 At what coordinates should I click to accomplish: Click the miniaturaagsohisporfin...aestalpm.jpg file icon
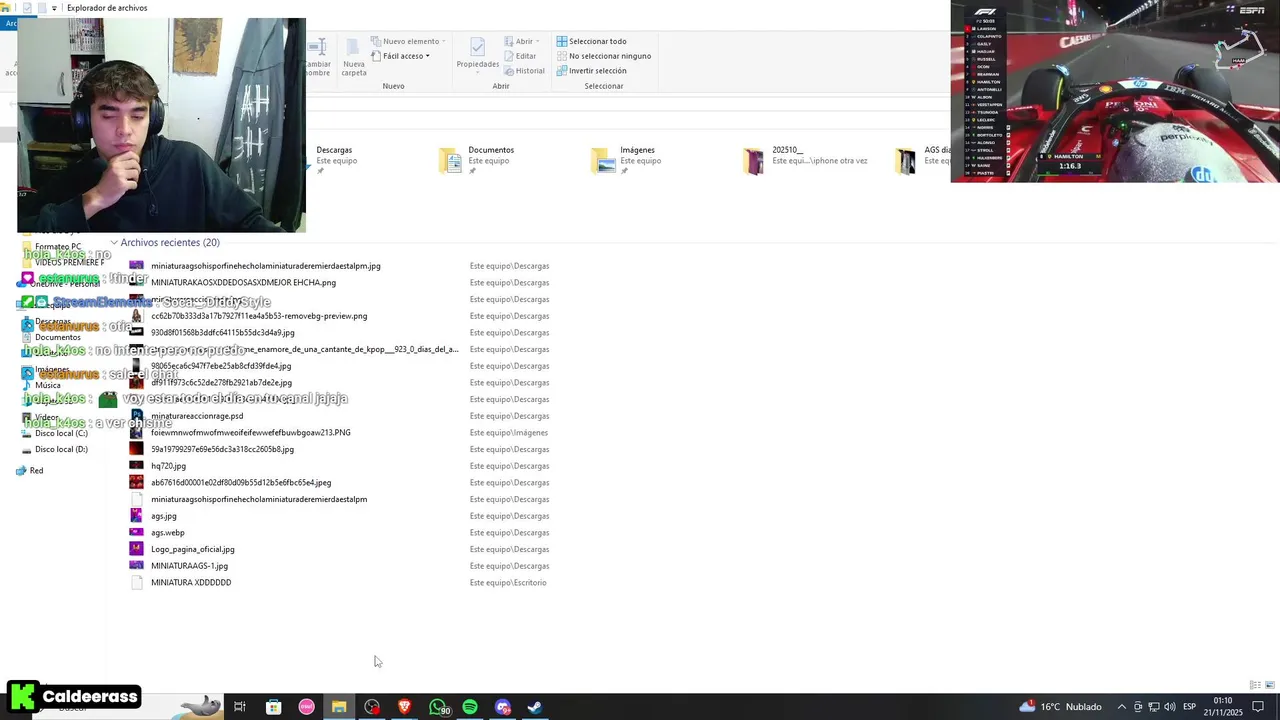(x=136, y=266)
